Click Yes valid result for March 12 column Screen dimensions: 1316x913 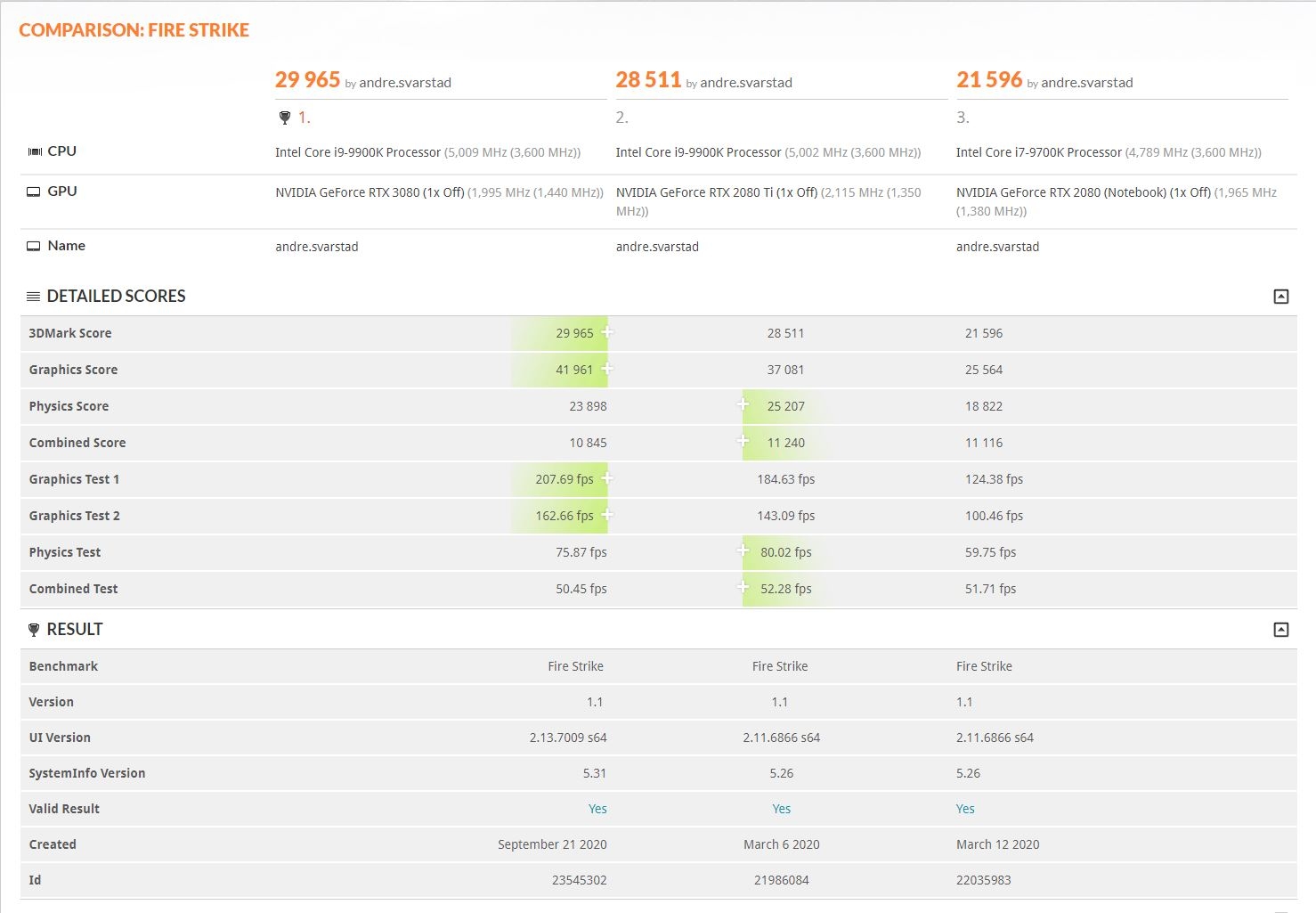pyautogui.click(x=965, y=809)
